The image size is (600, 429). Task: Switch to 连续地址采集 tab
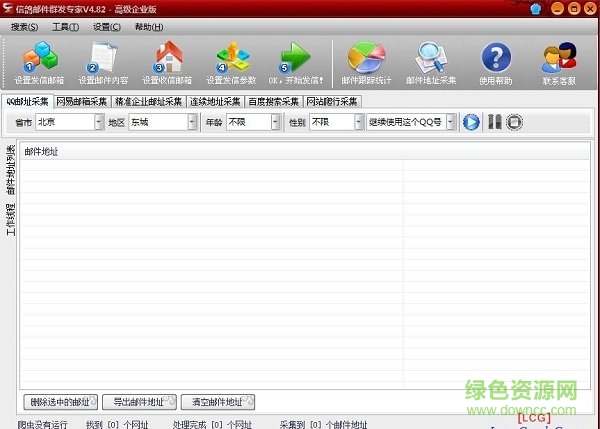(x=215, y=102)
